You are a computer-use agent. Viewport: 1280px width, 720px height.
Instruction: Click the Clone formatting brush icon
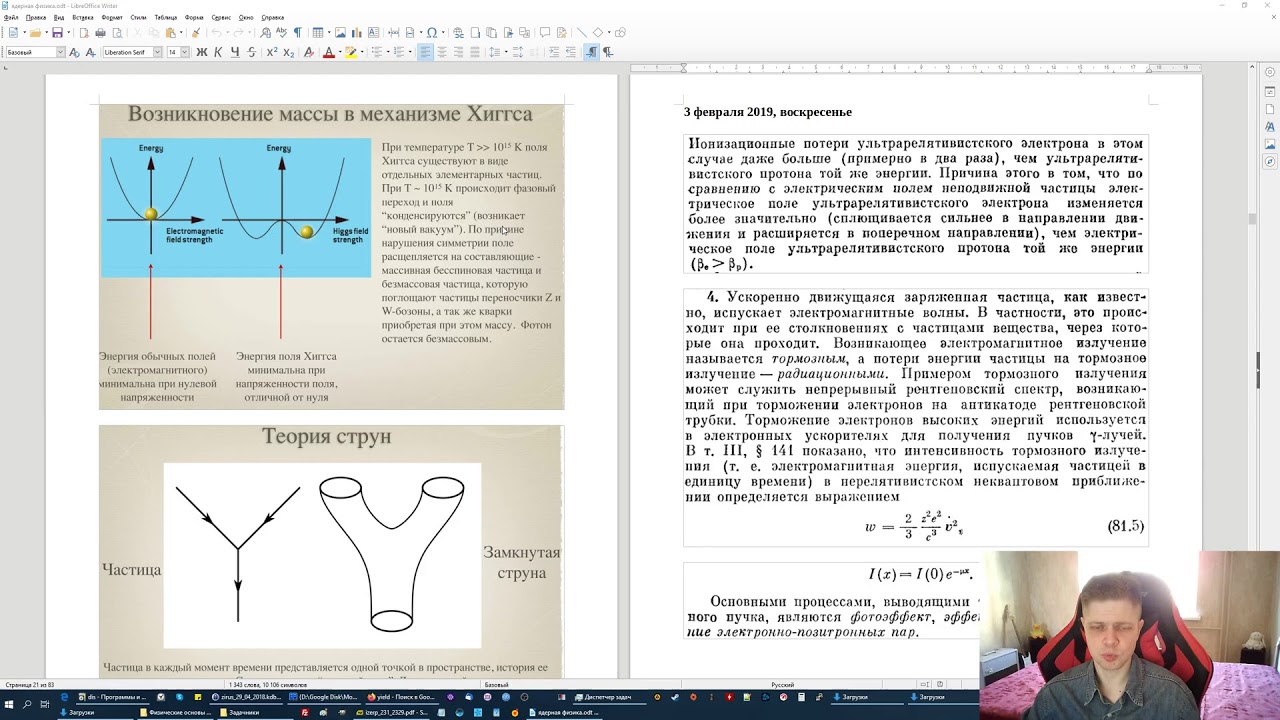click(x=195, y=33)
